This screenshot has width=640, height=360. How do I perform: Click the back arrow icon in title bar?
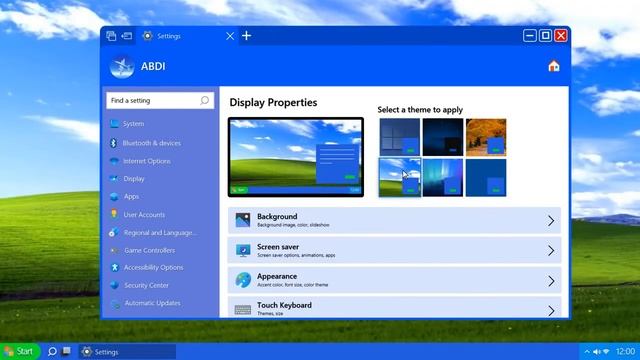[127, 36]
